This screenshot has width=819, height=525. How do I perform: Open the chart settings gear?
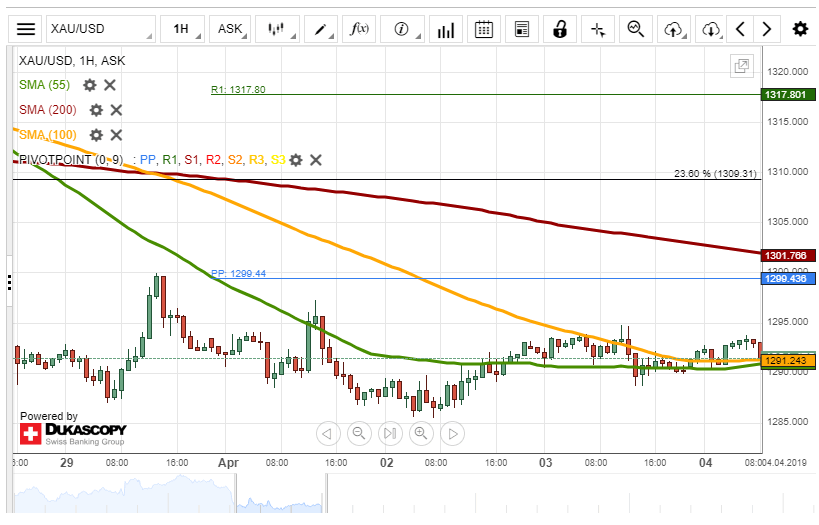click(800, 29)
